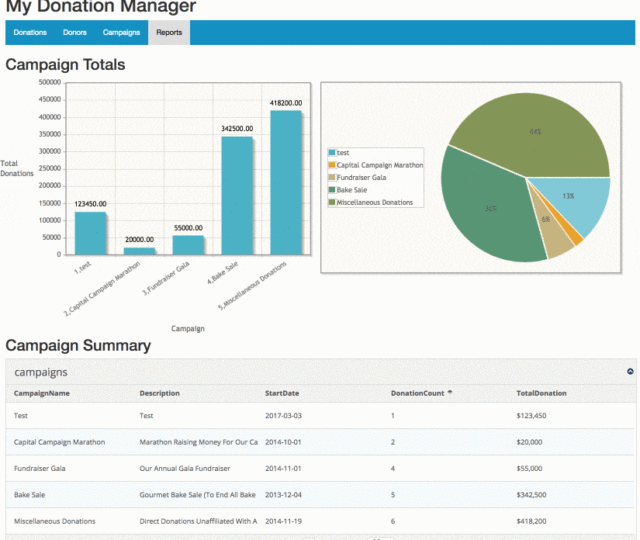This screenshot has width=640, height=540.
Task: Click 'Marathon Raising Money For Our Ca' description
Action: point(198,442)
